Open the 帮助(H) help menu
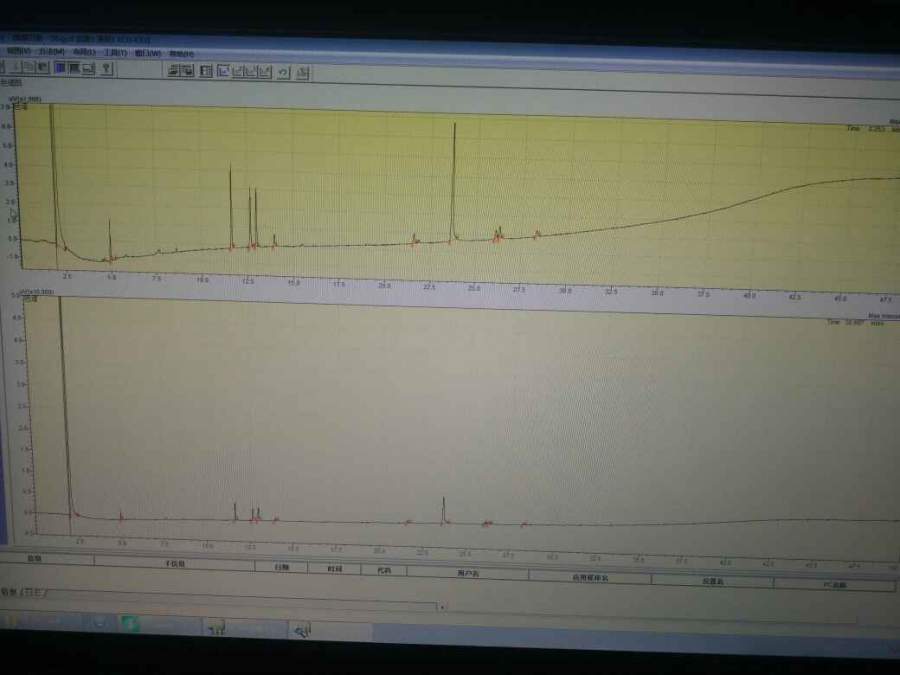This screenshot has height=675, width=900. (181, 53)
